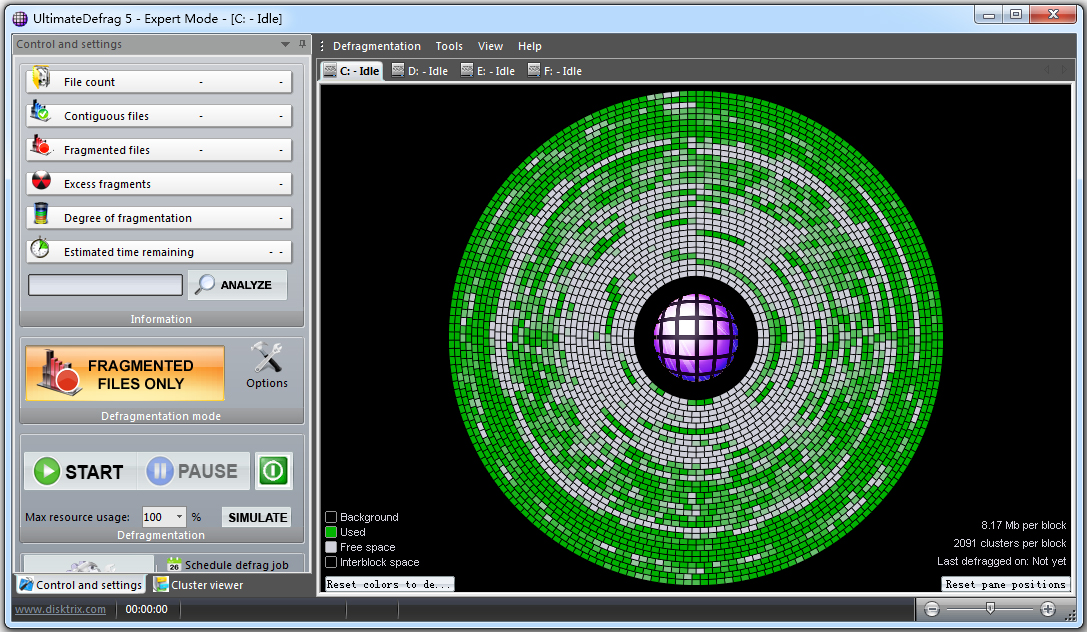Zoom out with the minus icon
This screenshot has height=632, width=1087.
932,609
